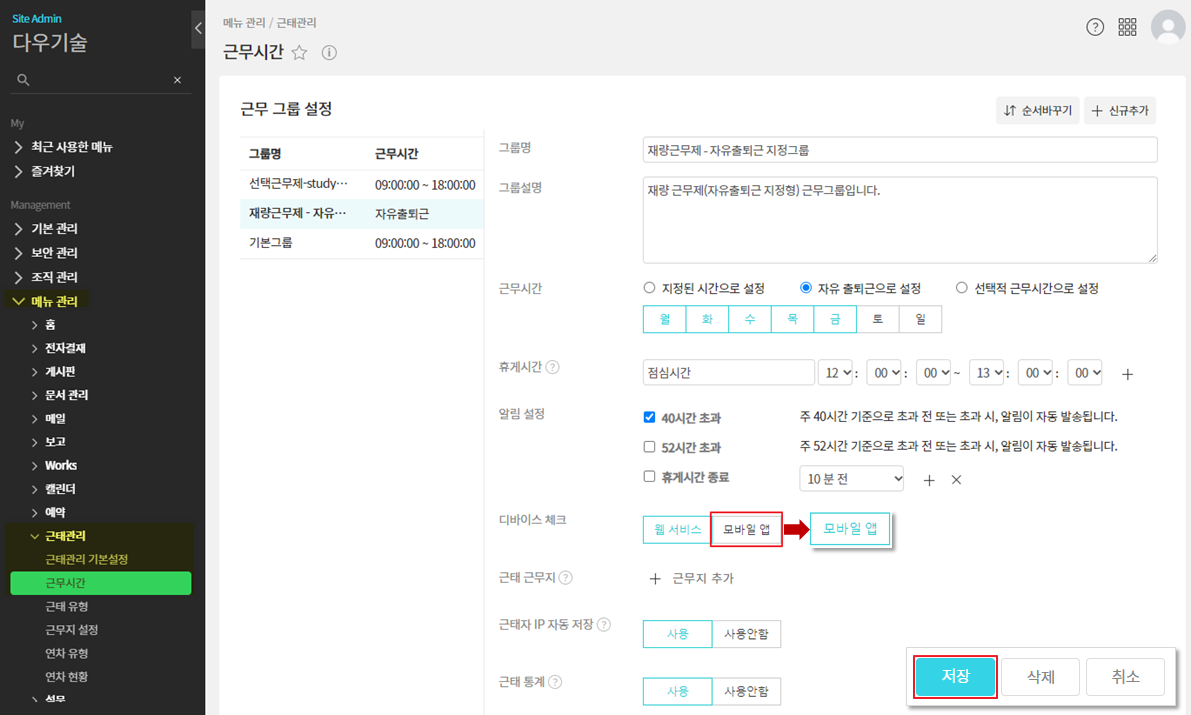Collapse the sidebar with the arrow handle
Image resolution: width=1191 pixels, height=715 pixels.
[198, 29]
